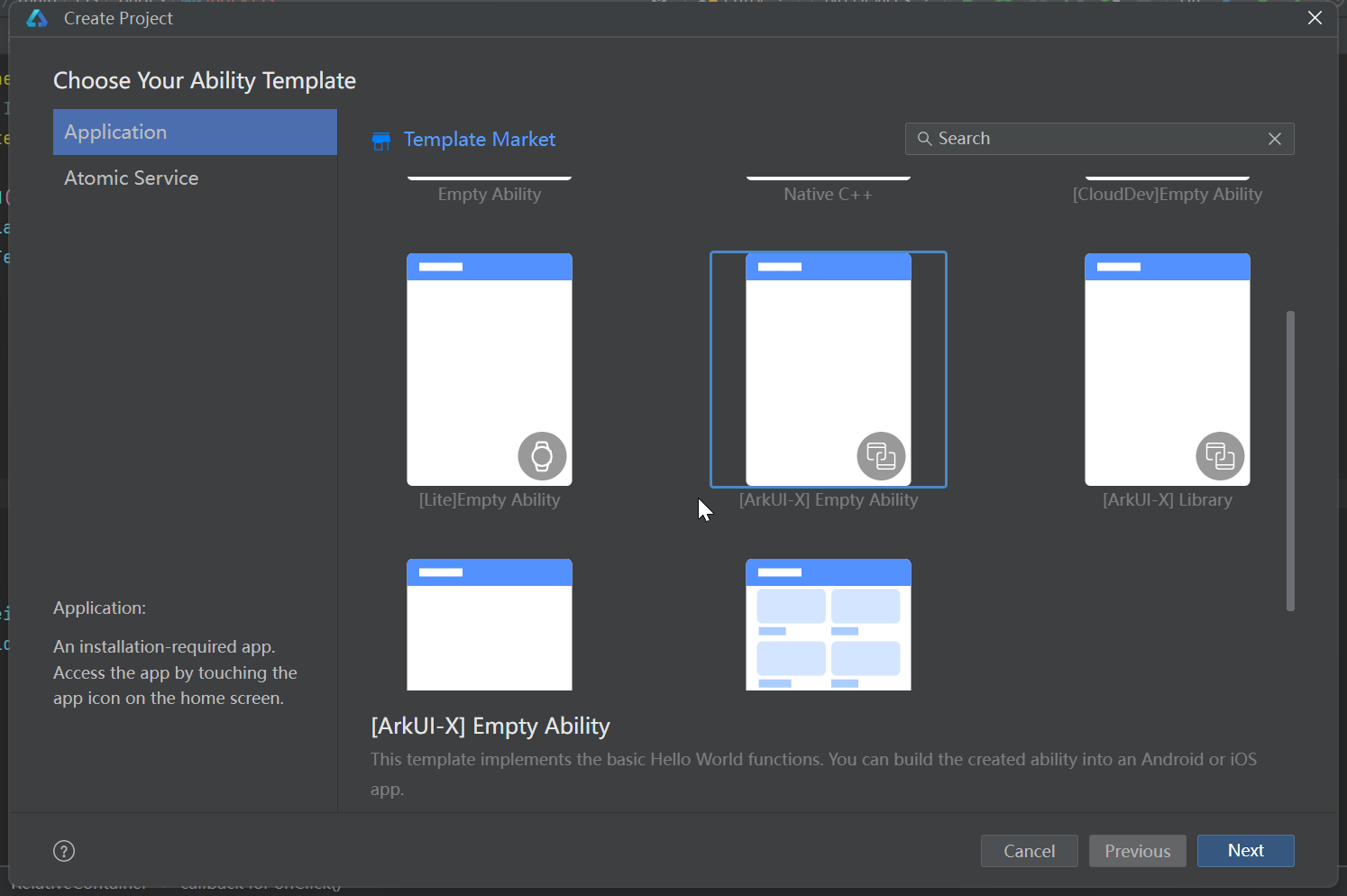Viewport: 1347px width, 896px height.
Task: Click the [CloudDev]Empty Ability label
Action: tap(1168, 195)
